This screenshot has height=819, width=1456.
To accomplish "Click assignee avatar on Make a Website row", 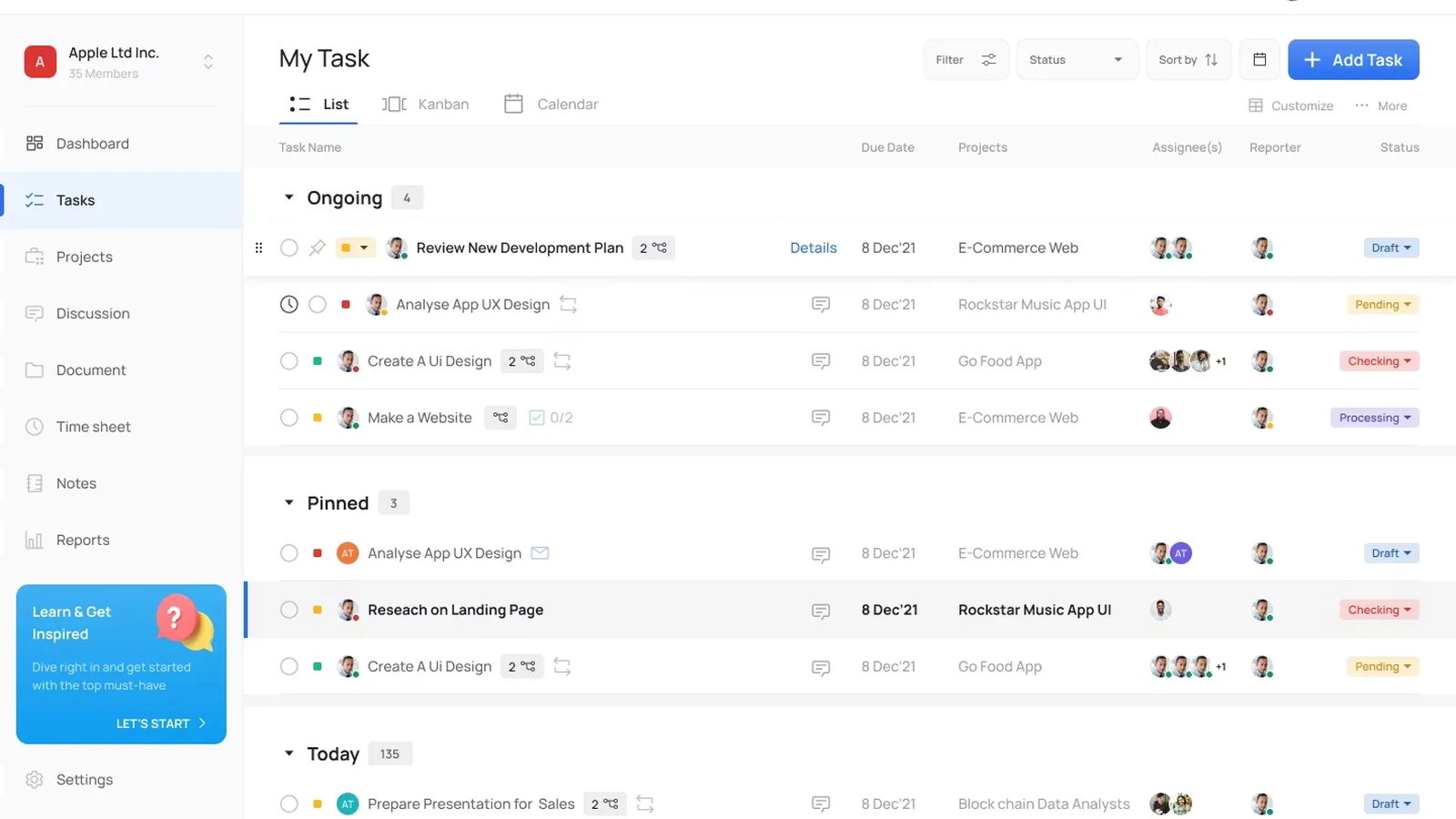I will [1160, 418].
